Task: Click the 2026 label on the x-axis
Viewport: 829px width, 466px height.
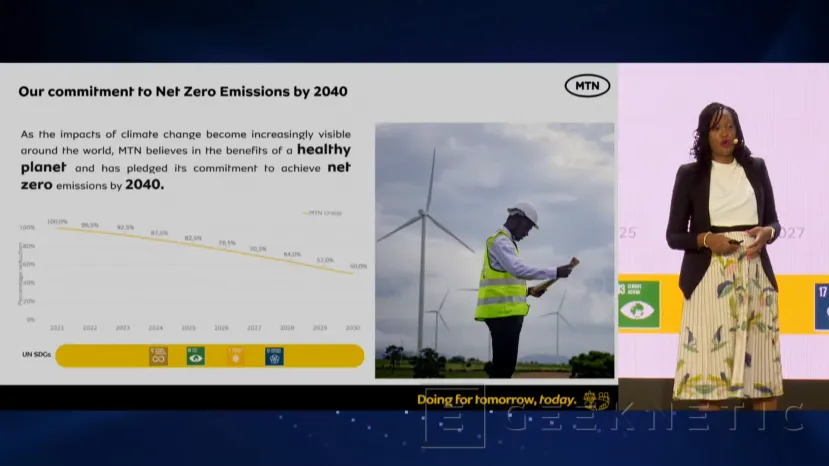Action: click(221, 328)
